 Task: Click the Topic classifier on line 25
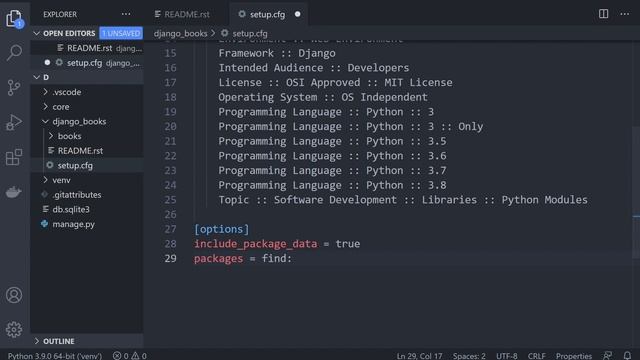403,200
